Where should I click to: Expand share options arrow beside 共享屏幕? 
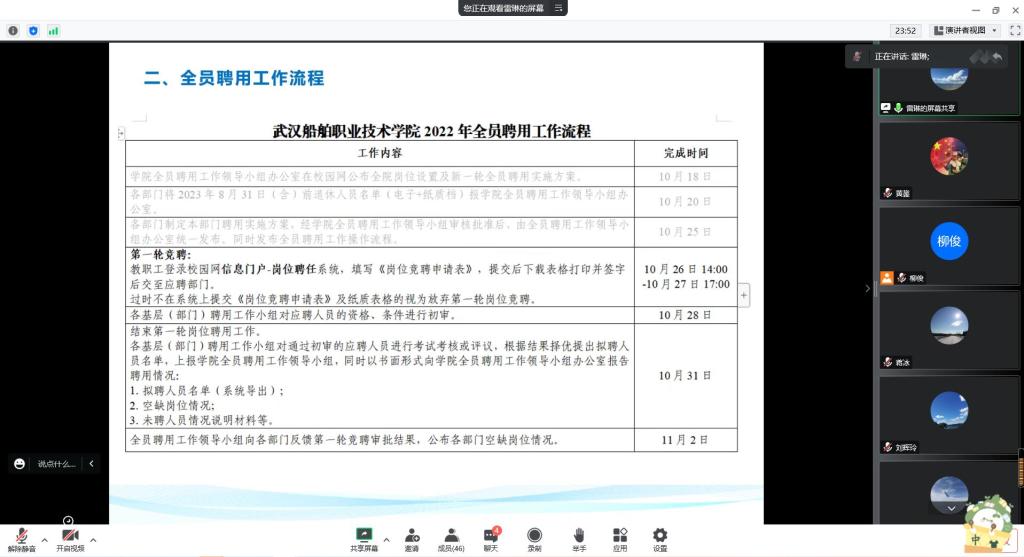pos(387,540)
